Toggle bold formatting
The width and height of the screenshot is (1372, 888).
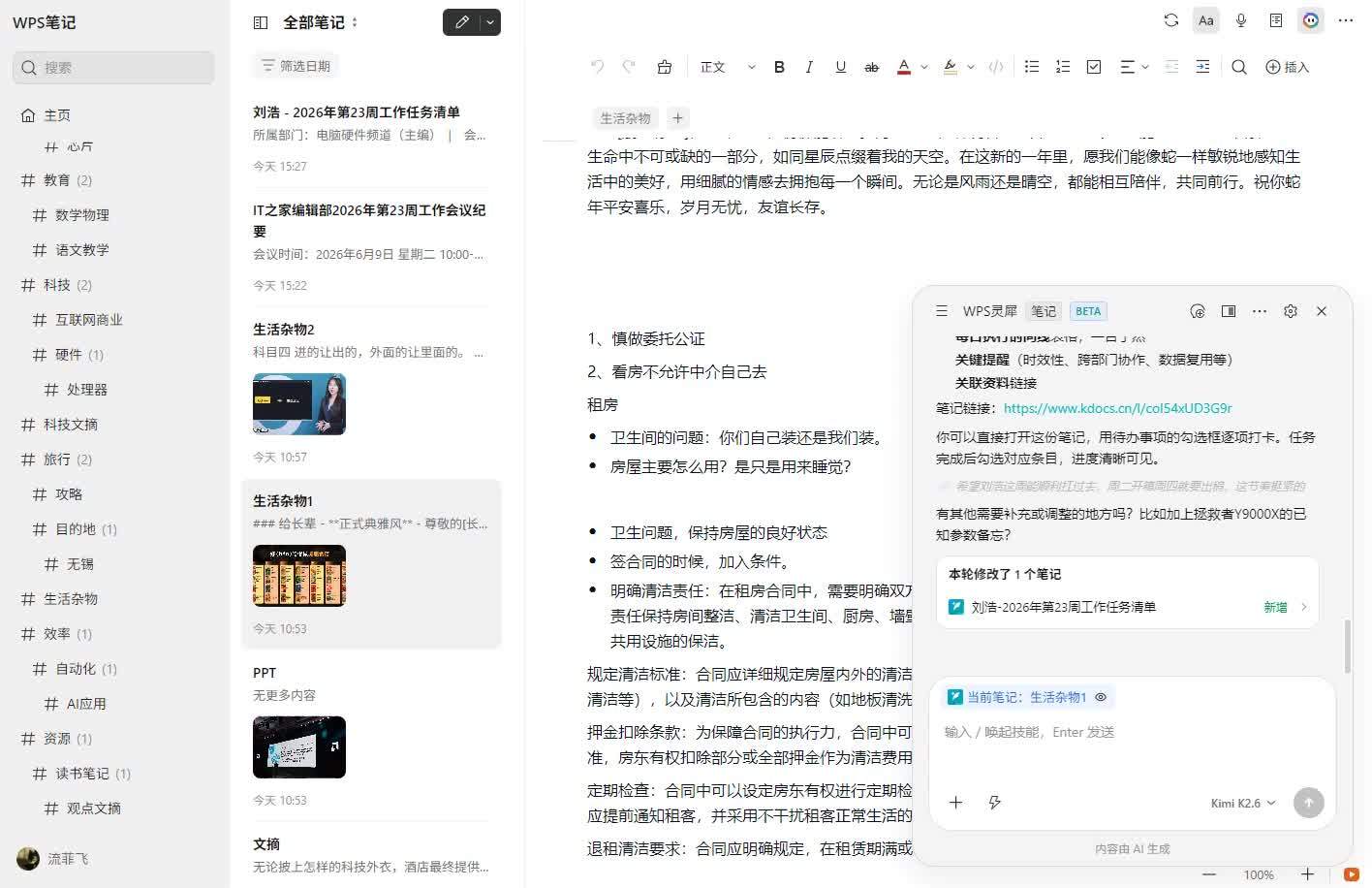(779, 67)
